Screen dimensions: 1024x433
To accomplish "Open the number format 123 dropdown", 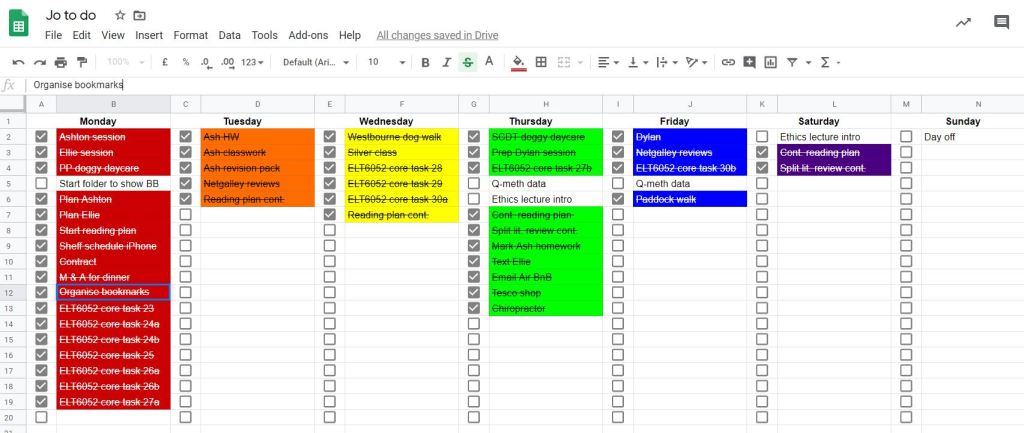I will [x=252, y=62].
